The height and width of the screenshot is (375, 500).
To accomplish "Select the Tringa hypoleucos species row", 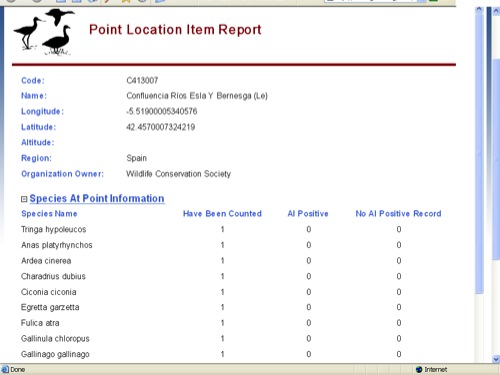I will [231, 229].
